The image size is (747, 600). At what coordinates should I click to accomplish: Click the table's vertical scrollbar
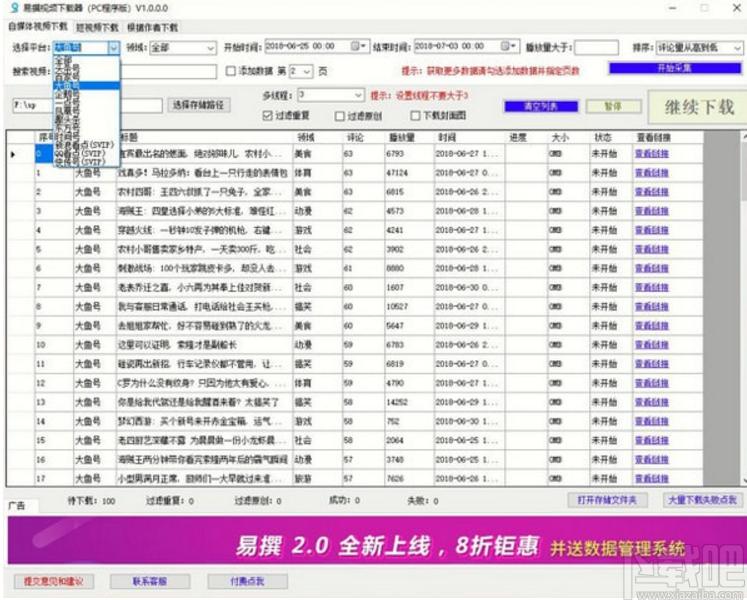coord(744,307)
